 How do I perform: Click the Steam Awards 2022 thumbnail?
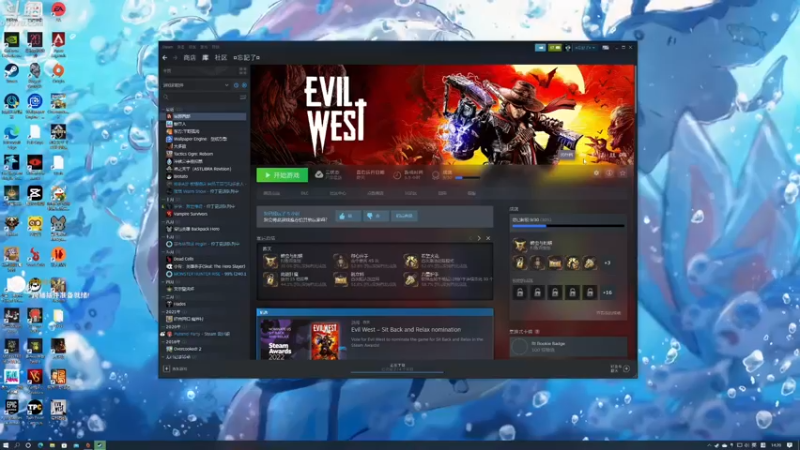(301, 340)
